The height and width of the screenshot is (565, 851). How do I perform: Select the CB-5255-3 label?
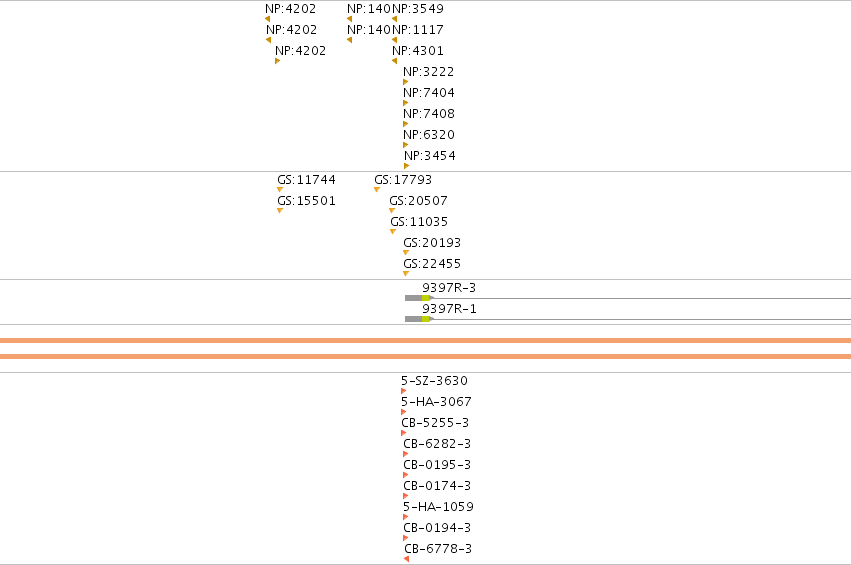click(435, 423)
